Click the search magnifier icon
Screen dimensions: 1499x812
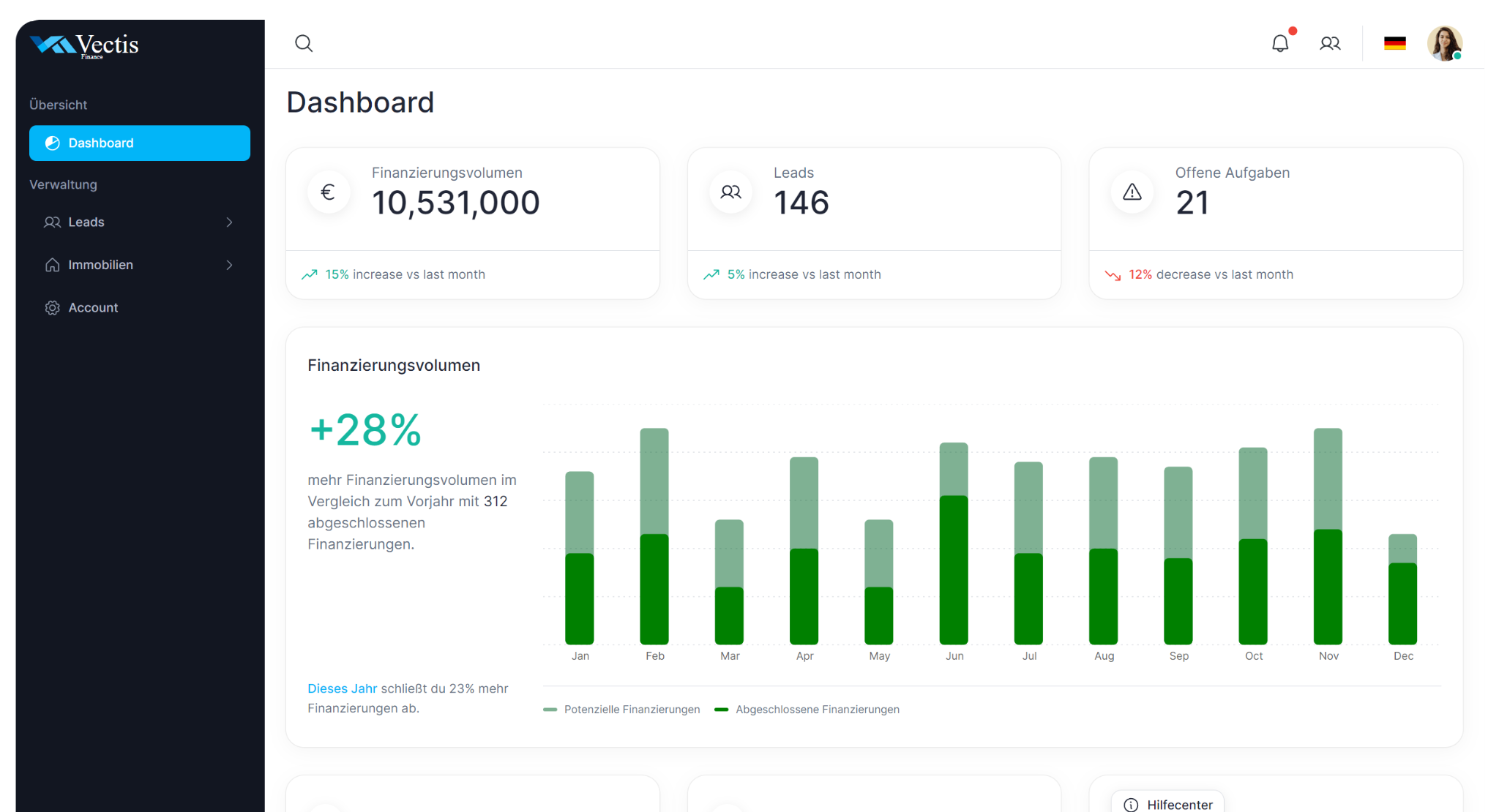pos(304,44)
